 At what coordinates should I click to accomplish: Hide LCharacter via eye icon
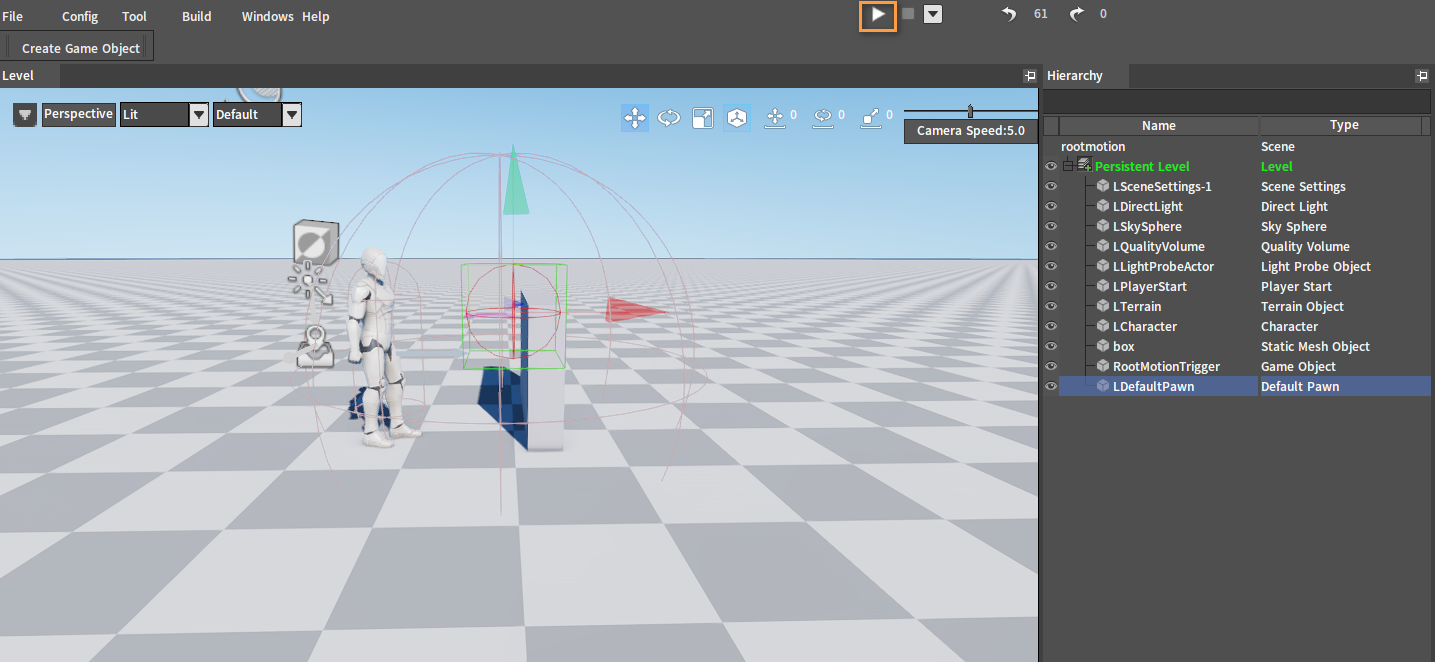(x=1051, y=326)
